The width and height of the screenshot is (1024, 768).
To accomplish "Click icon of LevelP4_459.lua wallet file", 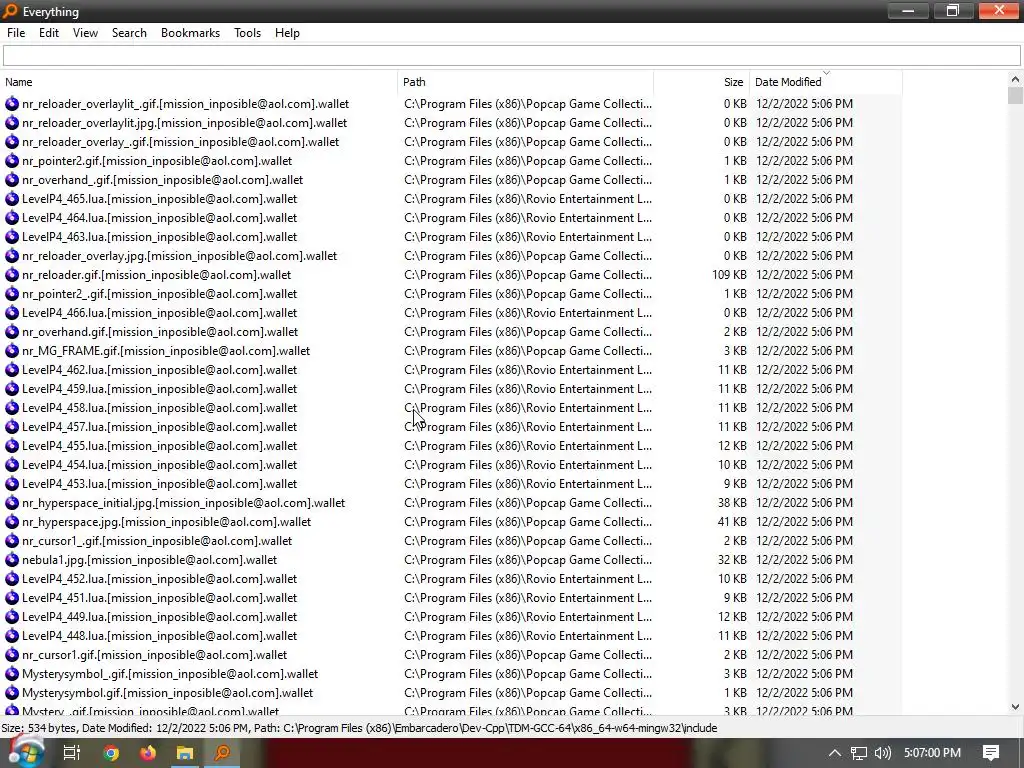I will tap(12, 389).
